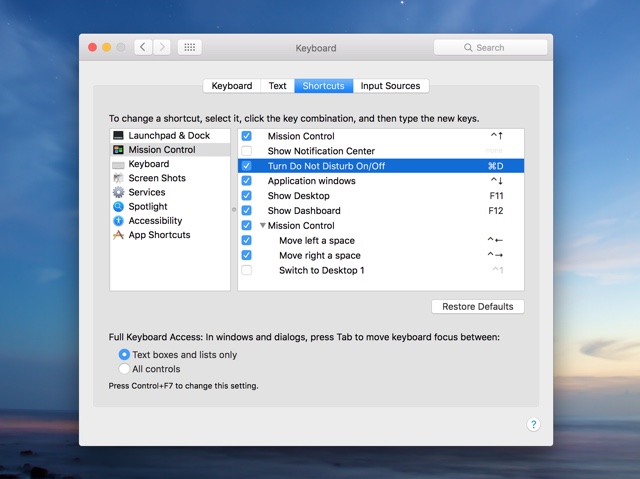Viewport: 640px width, 479px height.
Task: Click the F12 shortcut value
Action: coord(496,211)
